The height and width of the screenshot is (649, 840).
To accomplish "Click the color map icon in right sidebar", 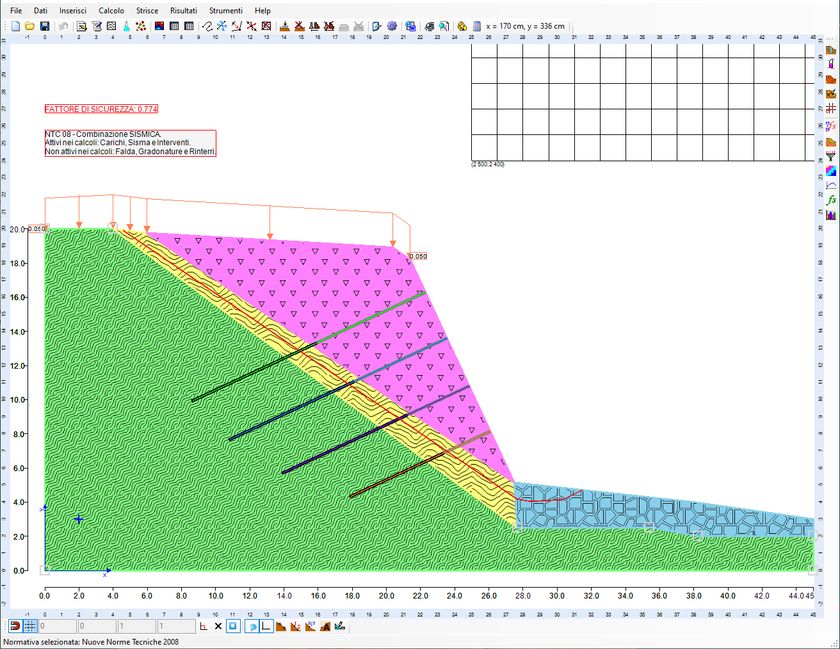I will pyautogui.click(x=830, y=170).
